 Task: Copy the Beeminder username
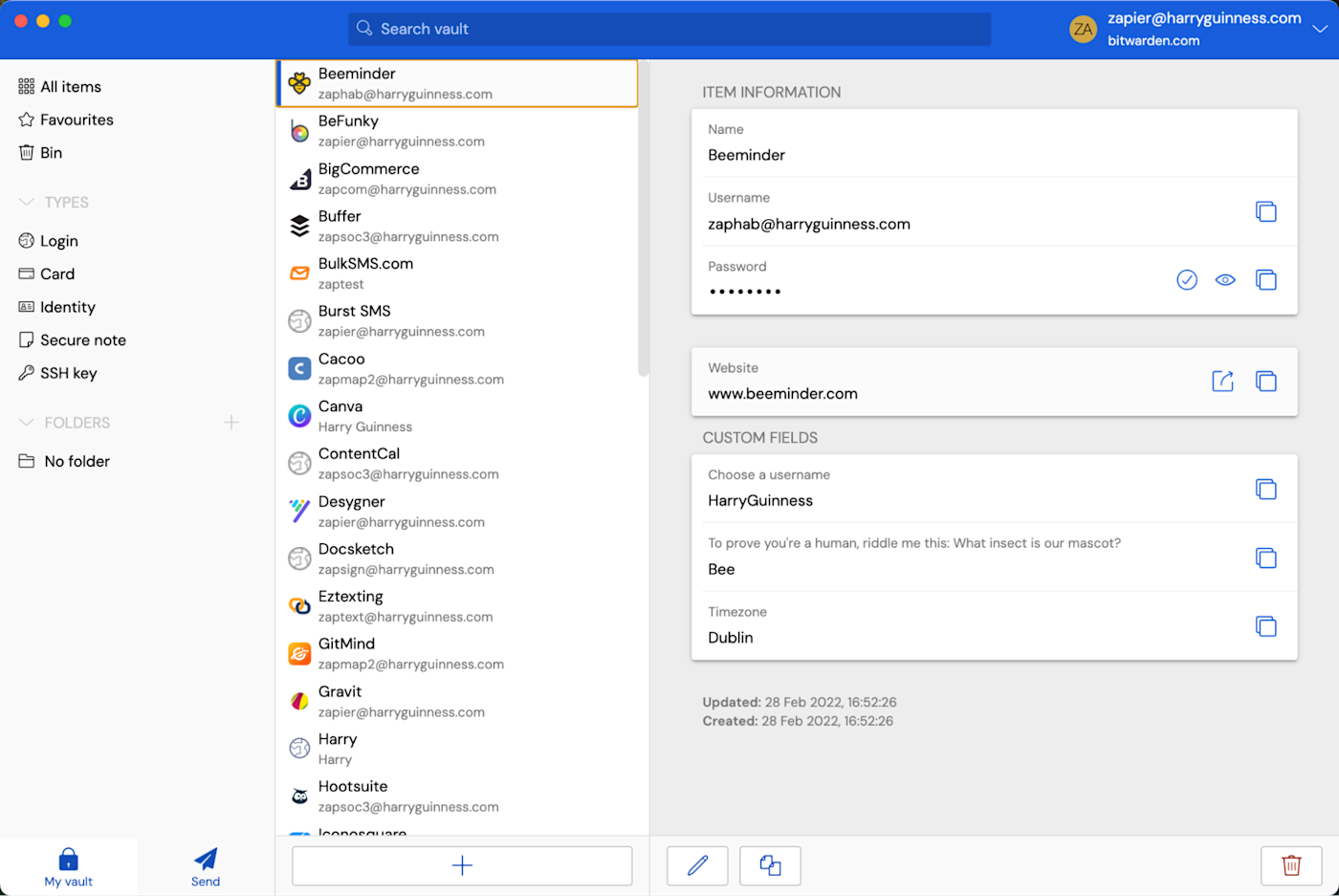pos(1265,211)
